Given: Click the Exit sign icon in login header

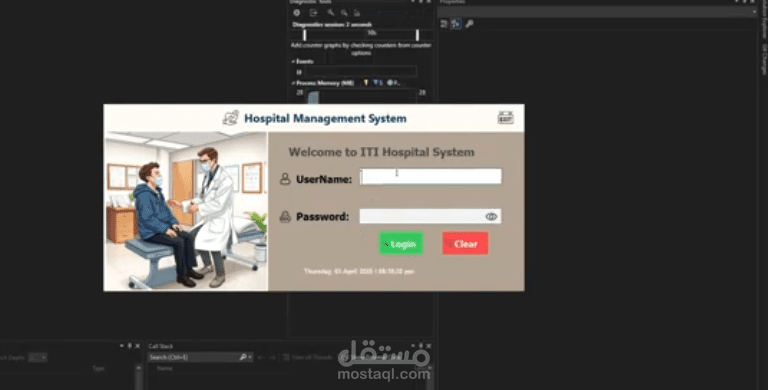Looking at the screenshot, I should (505, 118).
